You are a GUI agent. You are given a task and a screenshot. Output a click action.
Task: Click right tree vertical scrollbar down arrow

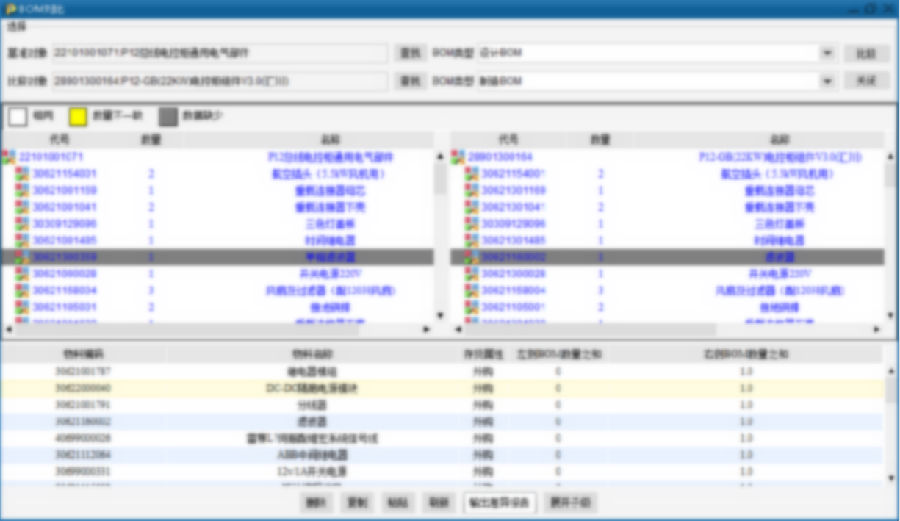[x=890, y=315]
